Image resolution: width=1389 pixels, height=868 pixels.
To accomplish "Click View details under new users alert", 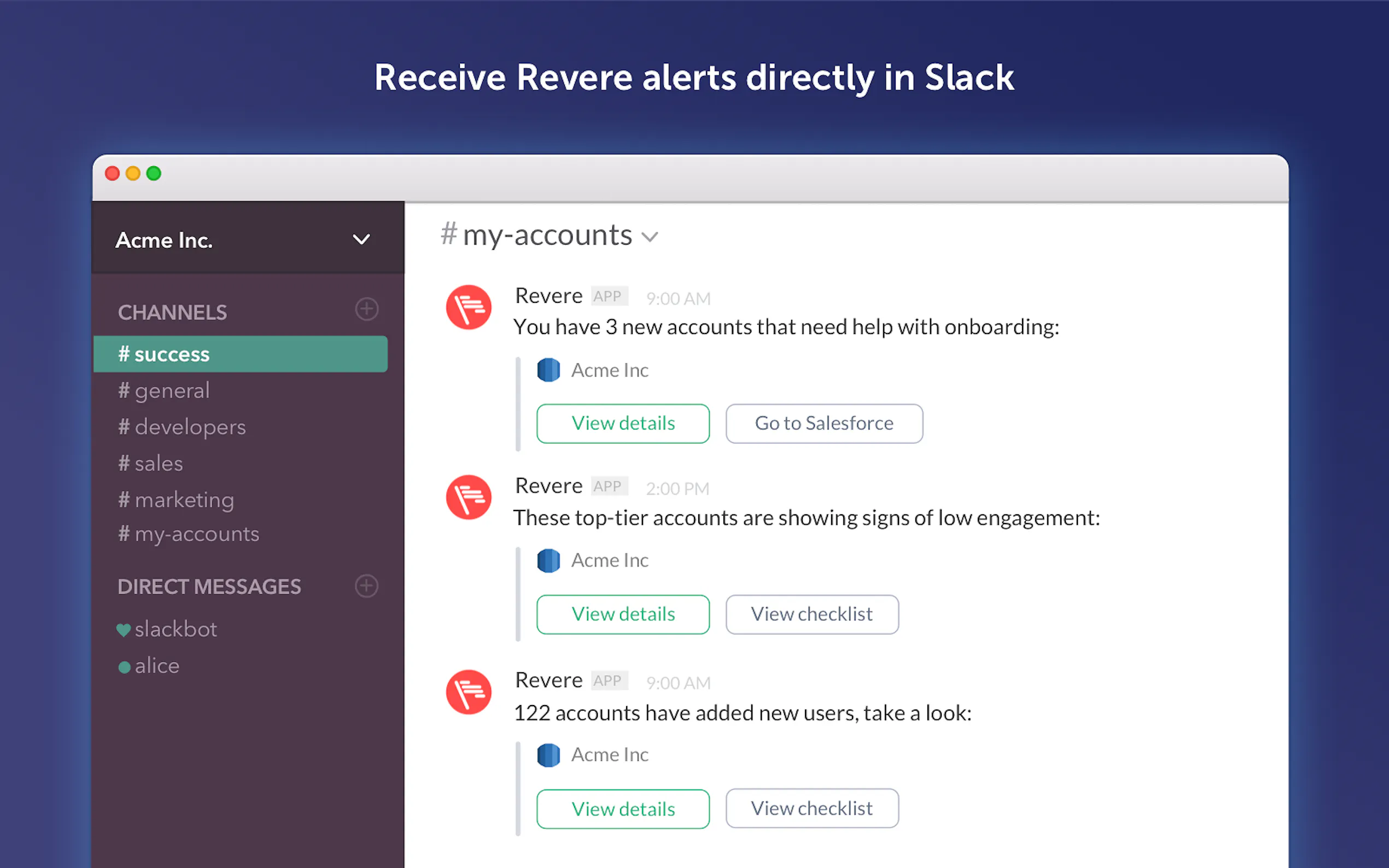I will [623, 809].
